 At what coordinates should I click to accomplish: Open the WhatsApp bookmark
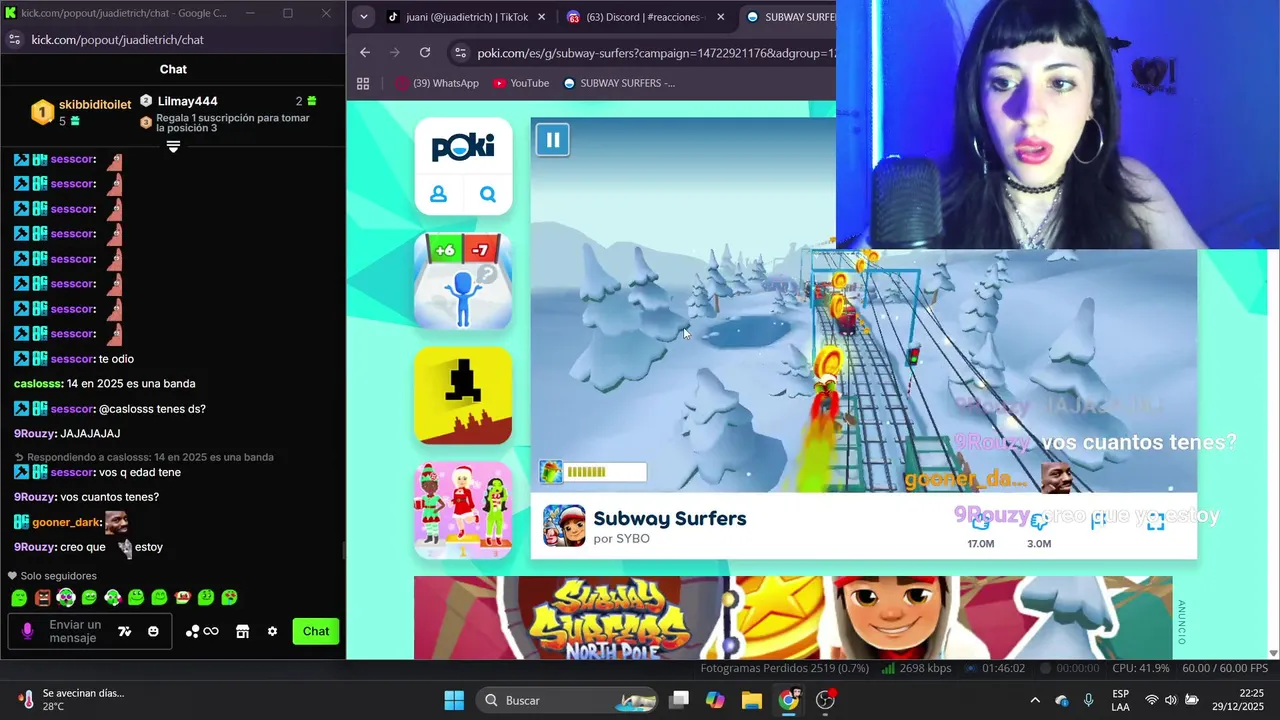click(437, 83)
